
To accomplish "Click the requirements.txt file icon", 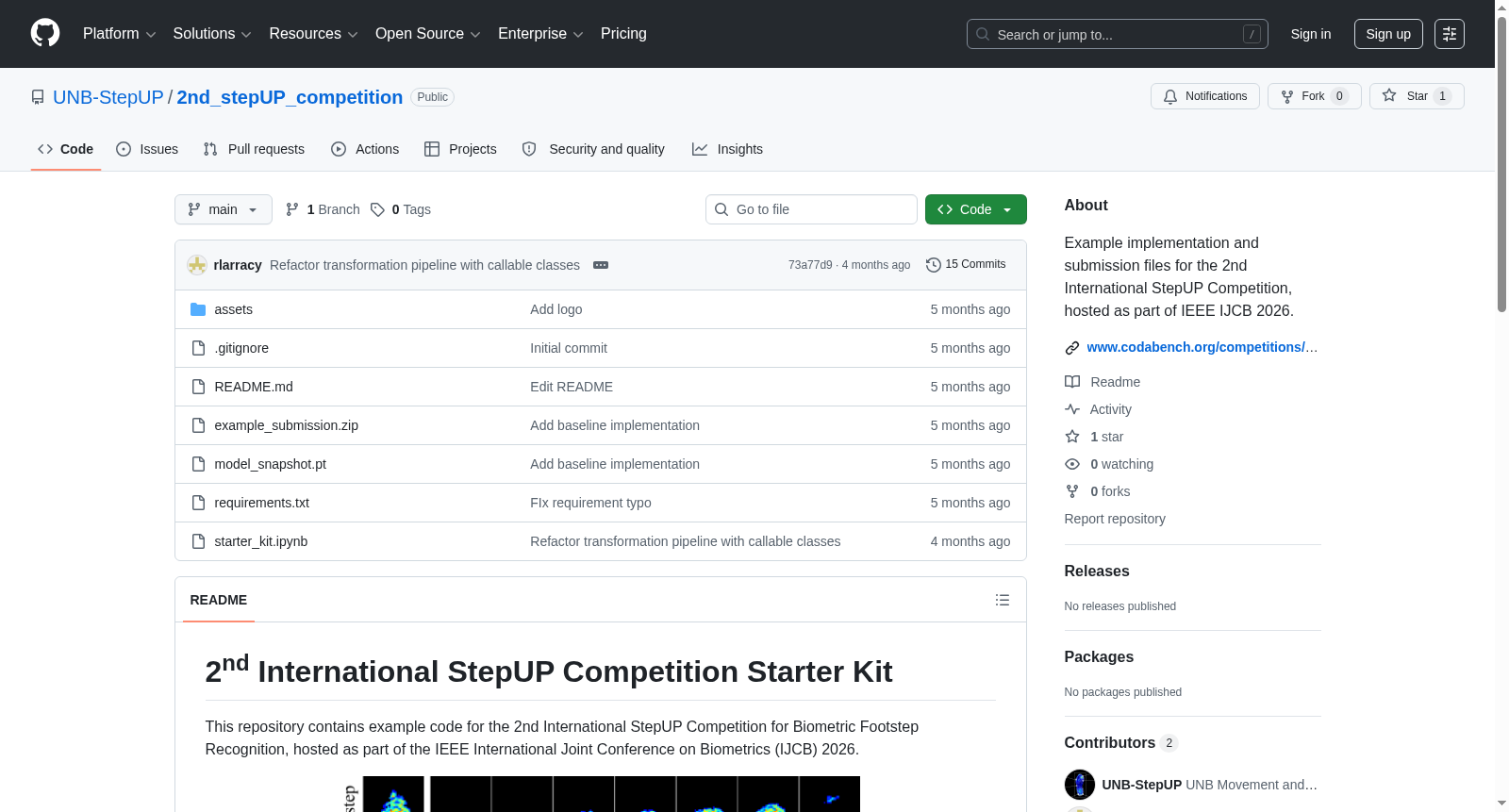I will tap(198, 503).
